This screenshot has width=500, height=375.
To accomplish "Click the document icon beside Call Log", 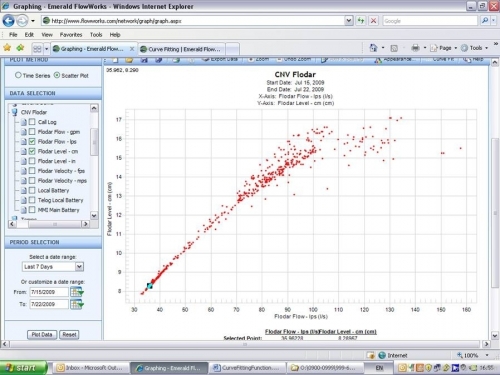I will [24, 122].
